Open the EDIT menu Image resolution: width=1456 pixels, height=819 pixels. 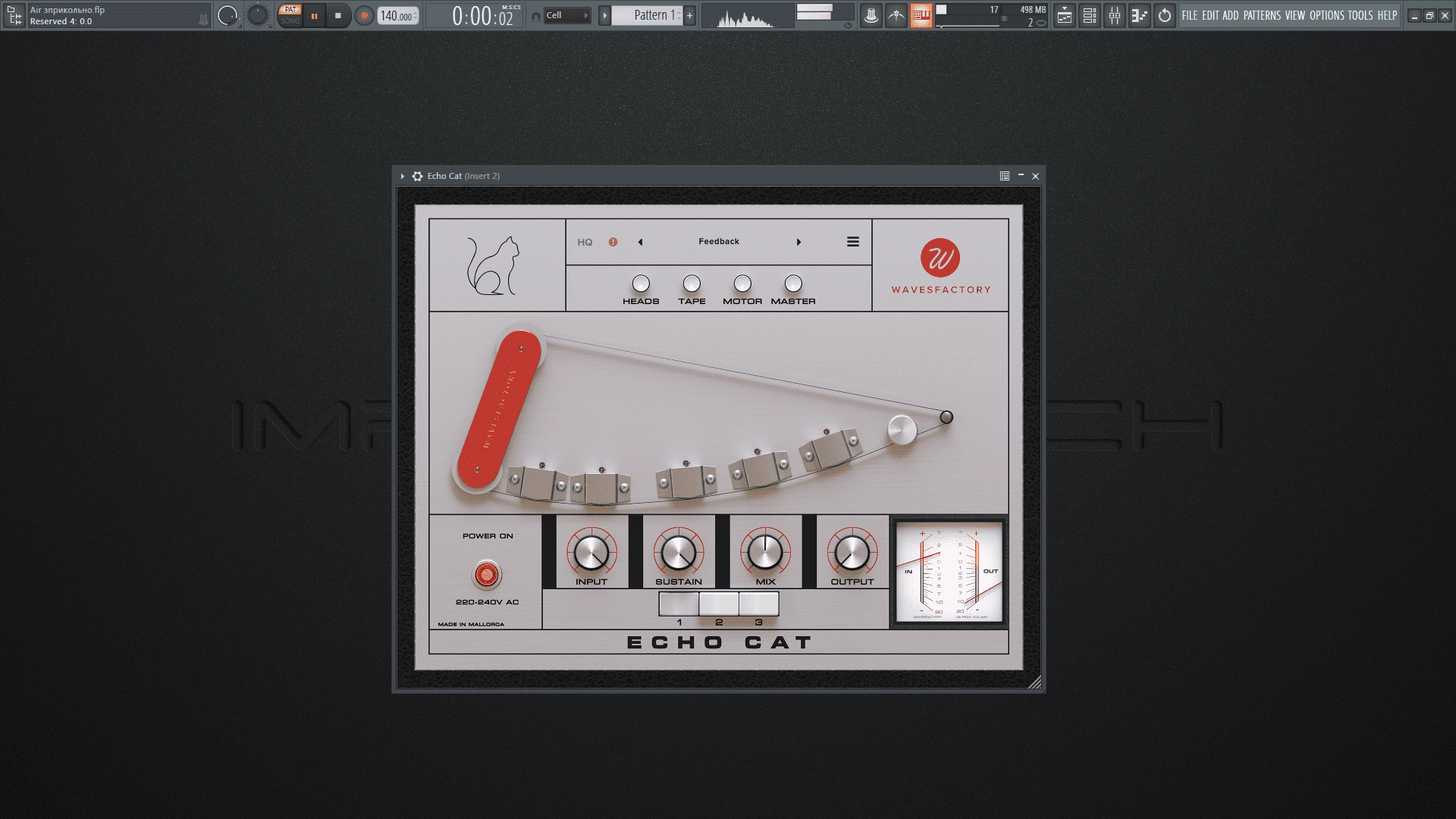pyautogui.click(x=1210, y=15)
